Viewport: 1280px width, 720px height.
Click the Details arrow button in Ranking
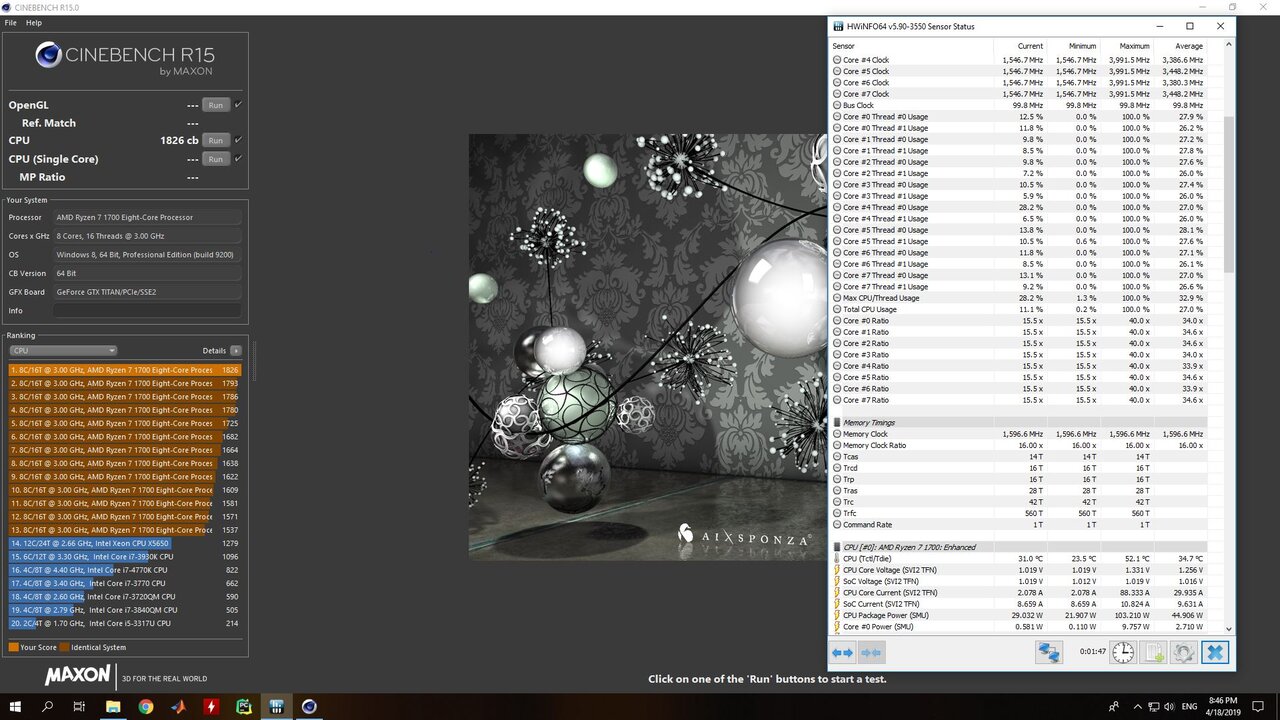(236, 351)
